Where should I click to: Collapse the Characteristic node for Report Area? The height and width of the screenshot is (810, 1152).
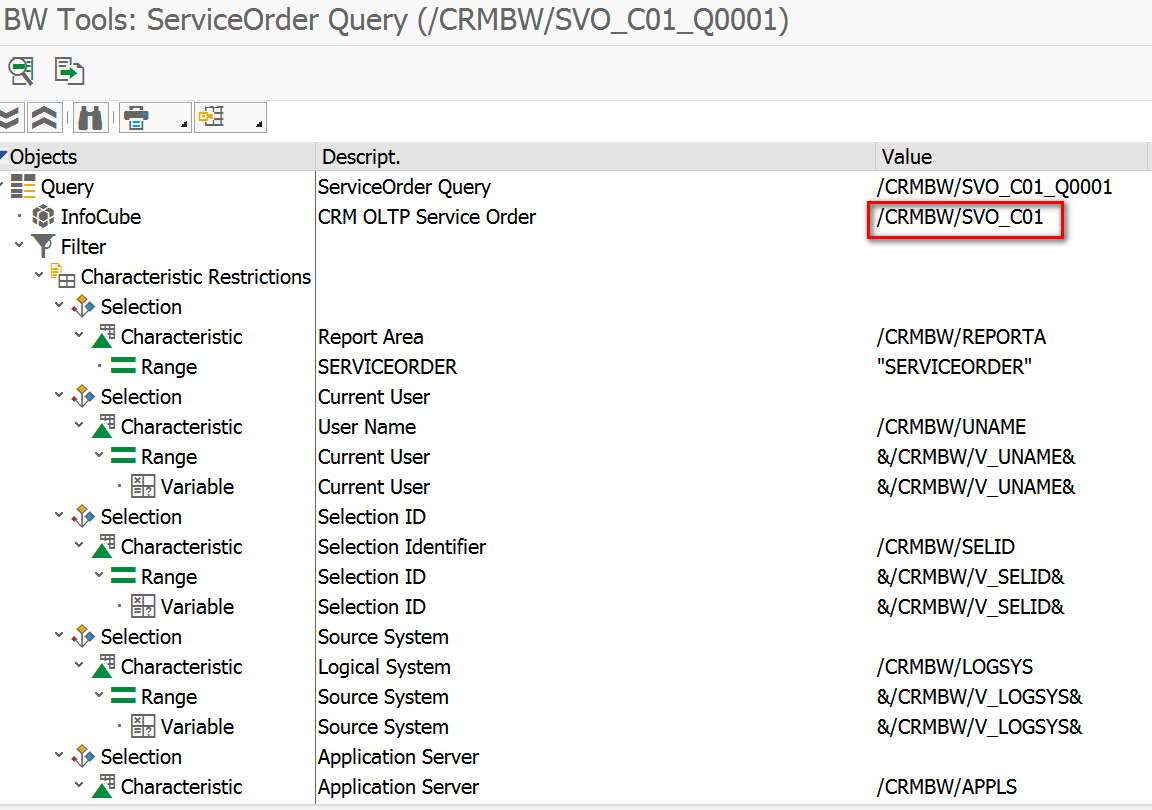[79, 334]
